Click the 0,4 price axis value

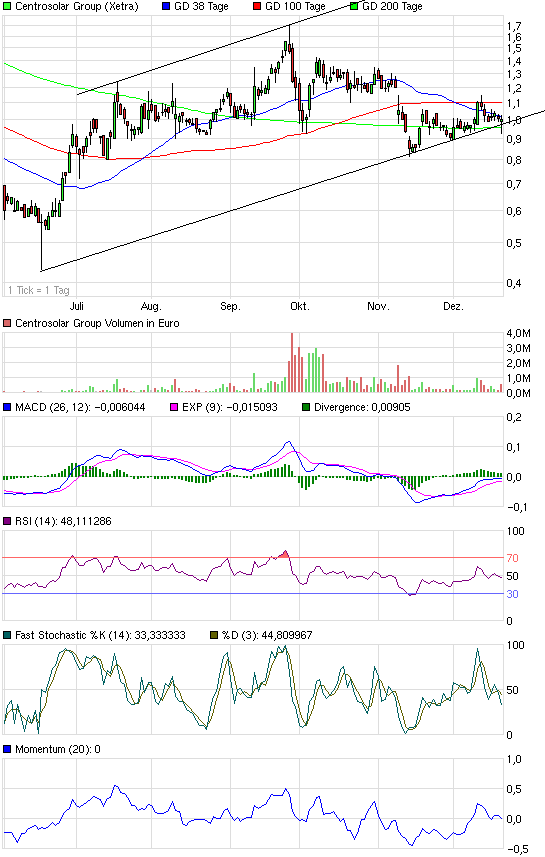tap(514, 283)
